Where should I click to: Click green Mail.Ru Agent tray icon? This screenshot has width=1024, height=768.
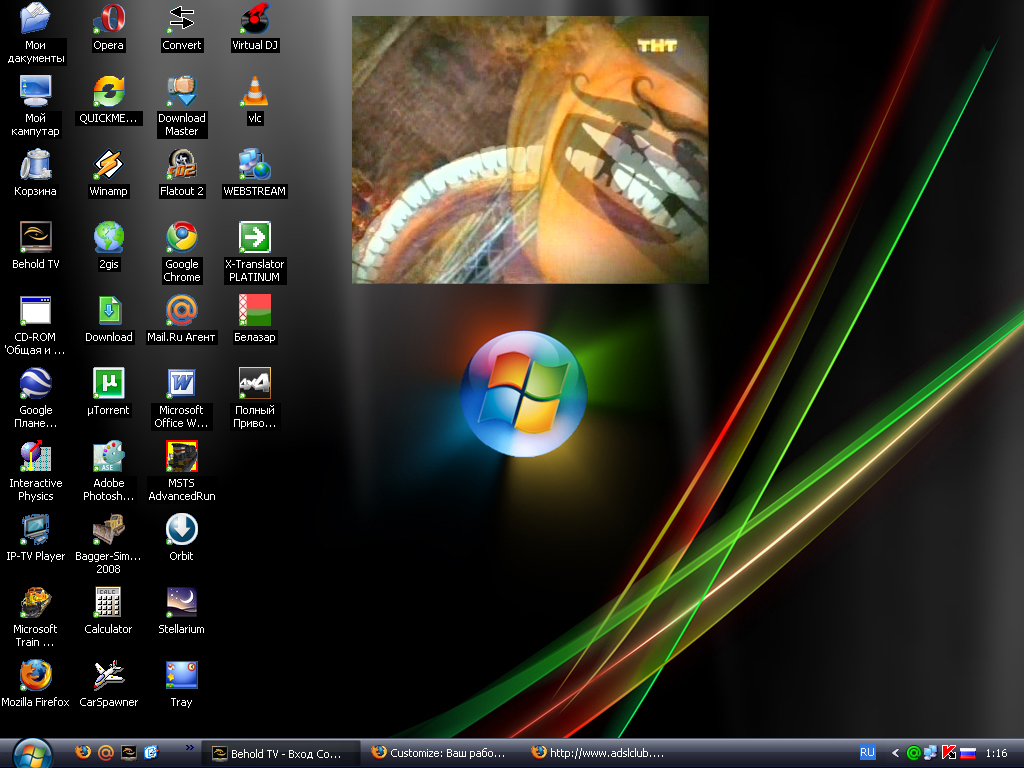coord(914,753)
